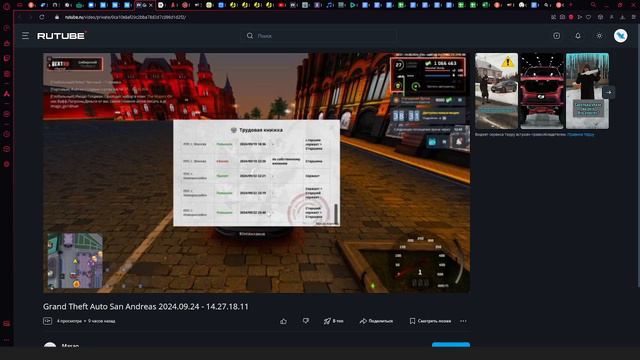Click the browser forward arrow

tap(30, 17)
